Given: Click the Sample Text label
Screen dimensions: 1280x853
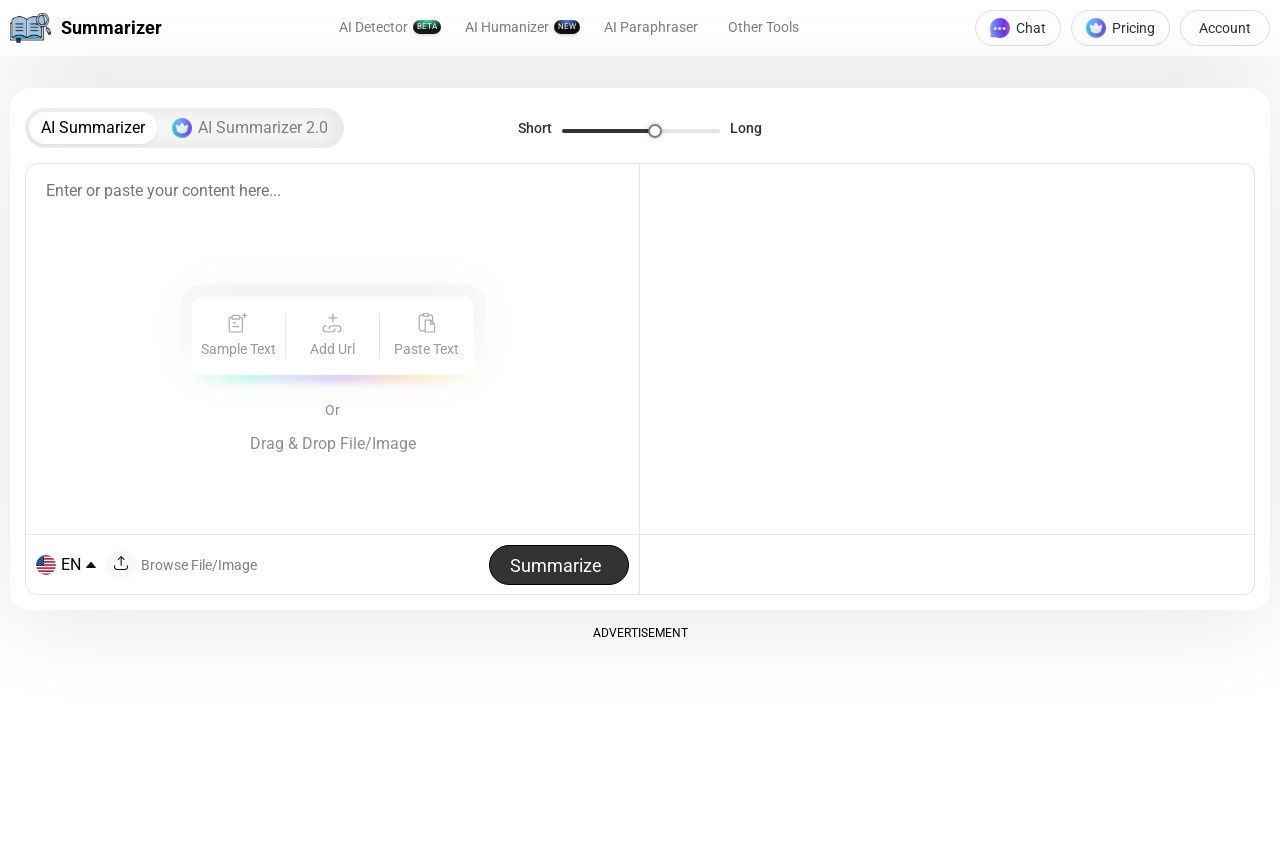Looking at the screenshot, I should [x=238, y=349].
